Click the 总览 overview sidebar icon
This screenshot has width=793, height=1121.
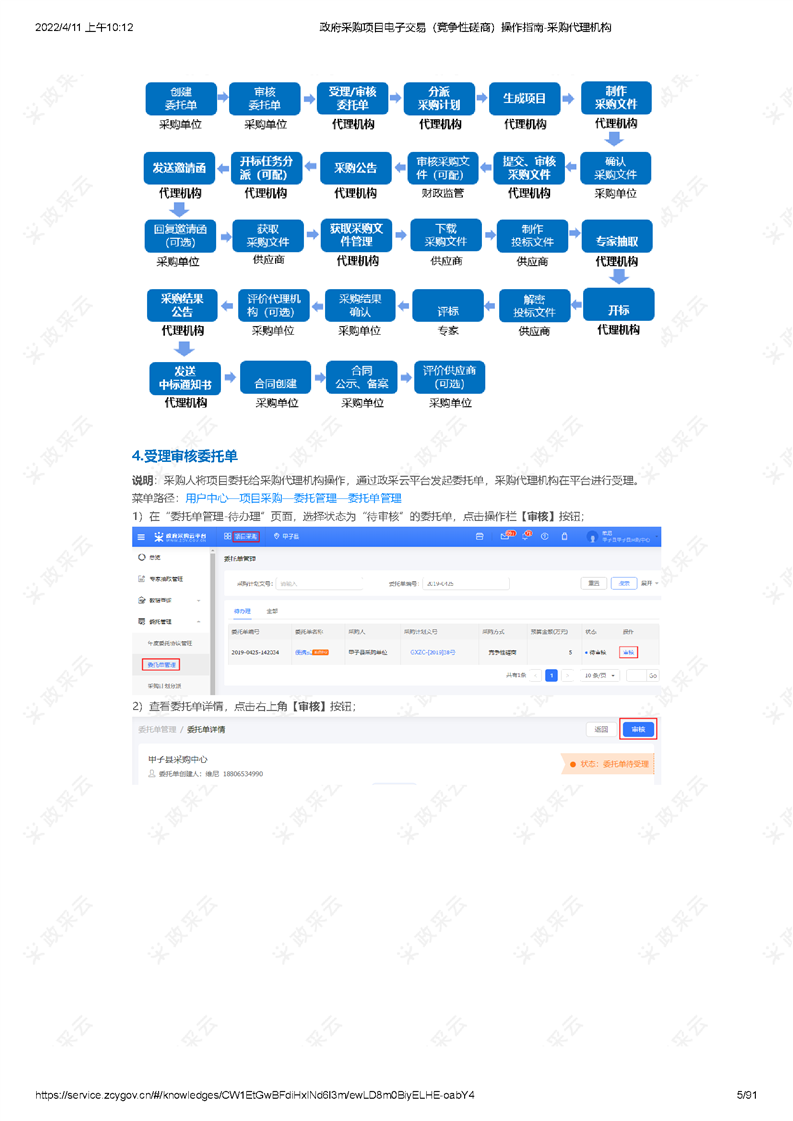[x=142, y=557]
